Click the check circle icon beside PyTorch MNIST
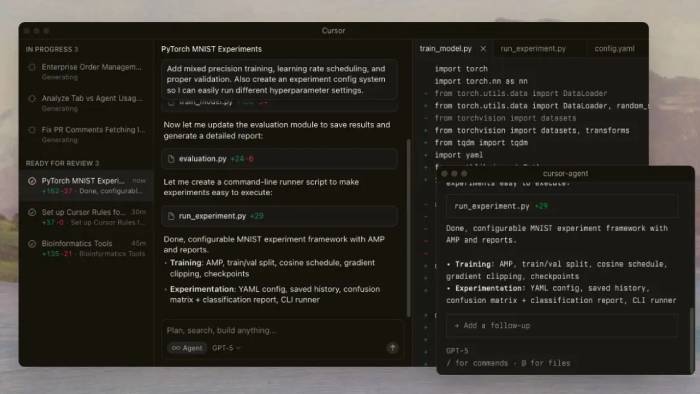Image resolution: width=700 pixels, height=394 pixels. tap(32, 181)
